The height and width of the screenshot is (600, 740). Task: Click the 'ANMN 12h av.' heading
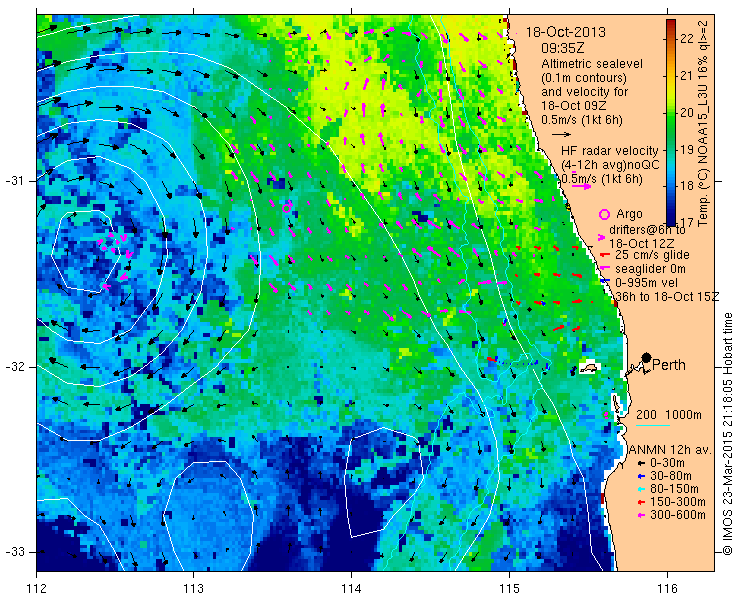(671, 450)
